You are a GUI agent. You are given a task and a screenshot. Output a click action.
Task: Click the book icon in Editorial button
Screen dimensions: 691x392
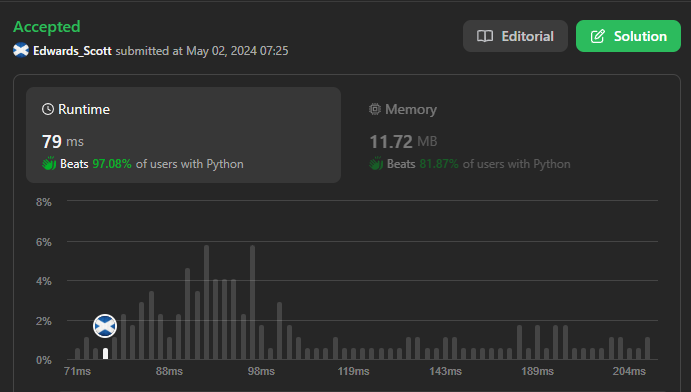[x=485, y=36]
